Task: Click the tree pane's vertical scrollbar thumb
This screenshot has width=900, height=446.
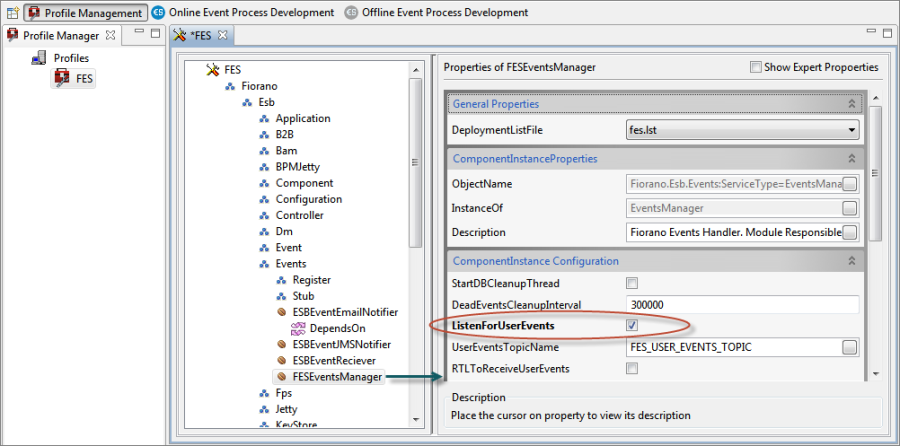Action: (416, 162)
